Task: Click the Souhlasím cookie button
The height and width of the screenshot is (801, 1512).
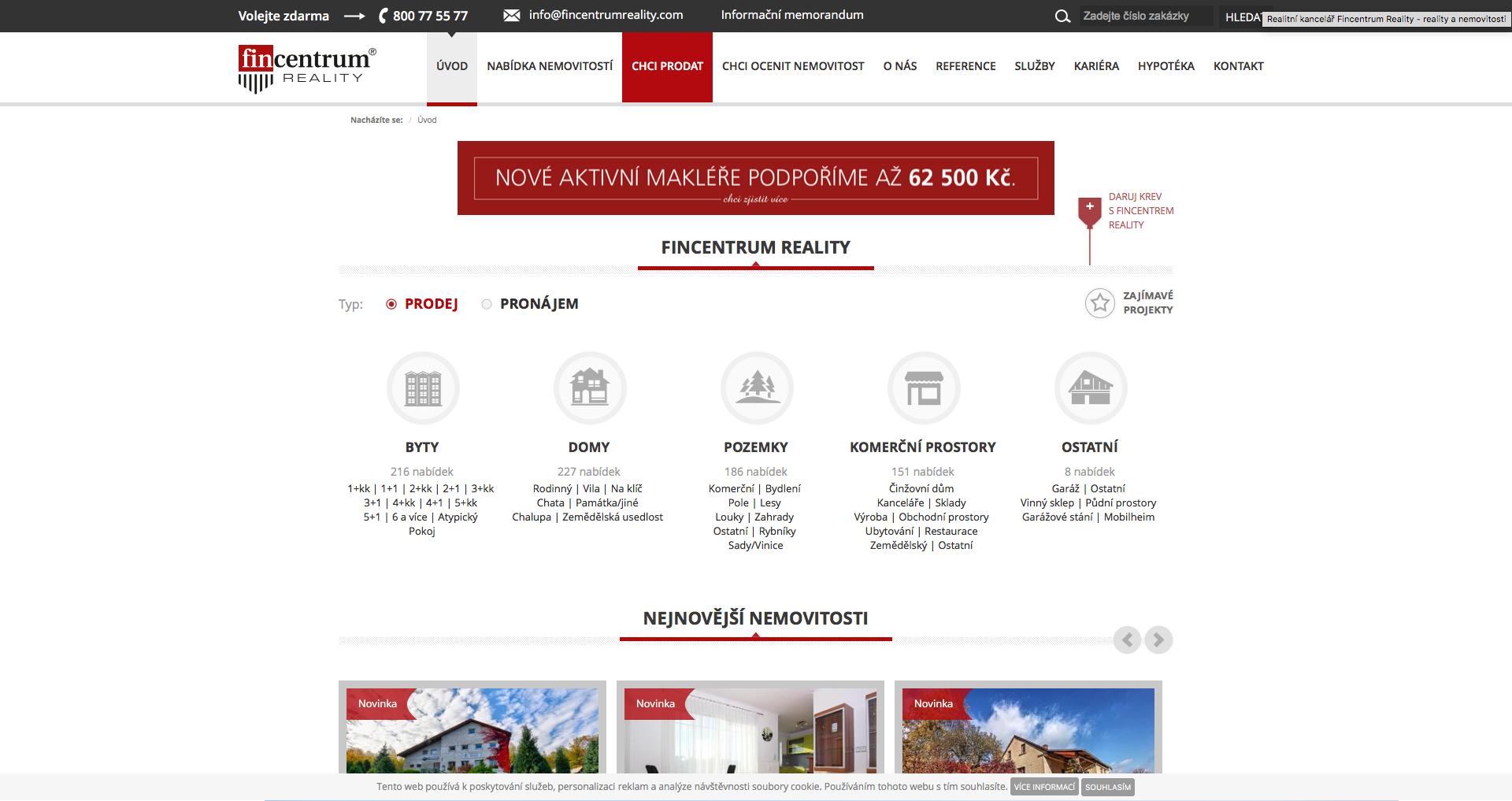Action: (1108, 787)
